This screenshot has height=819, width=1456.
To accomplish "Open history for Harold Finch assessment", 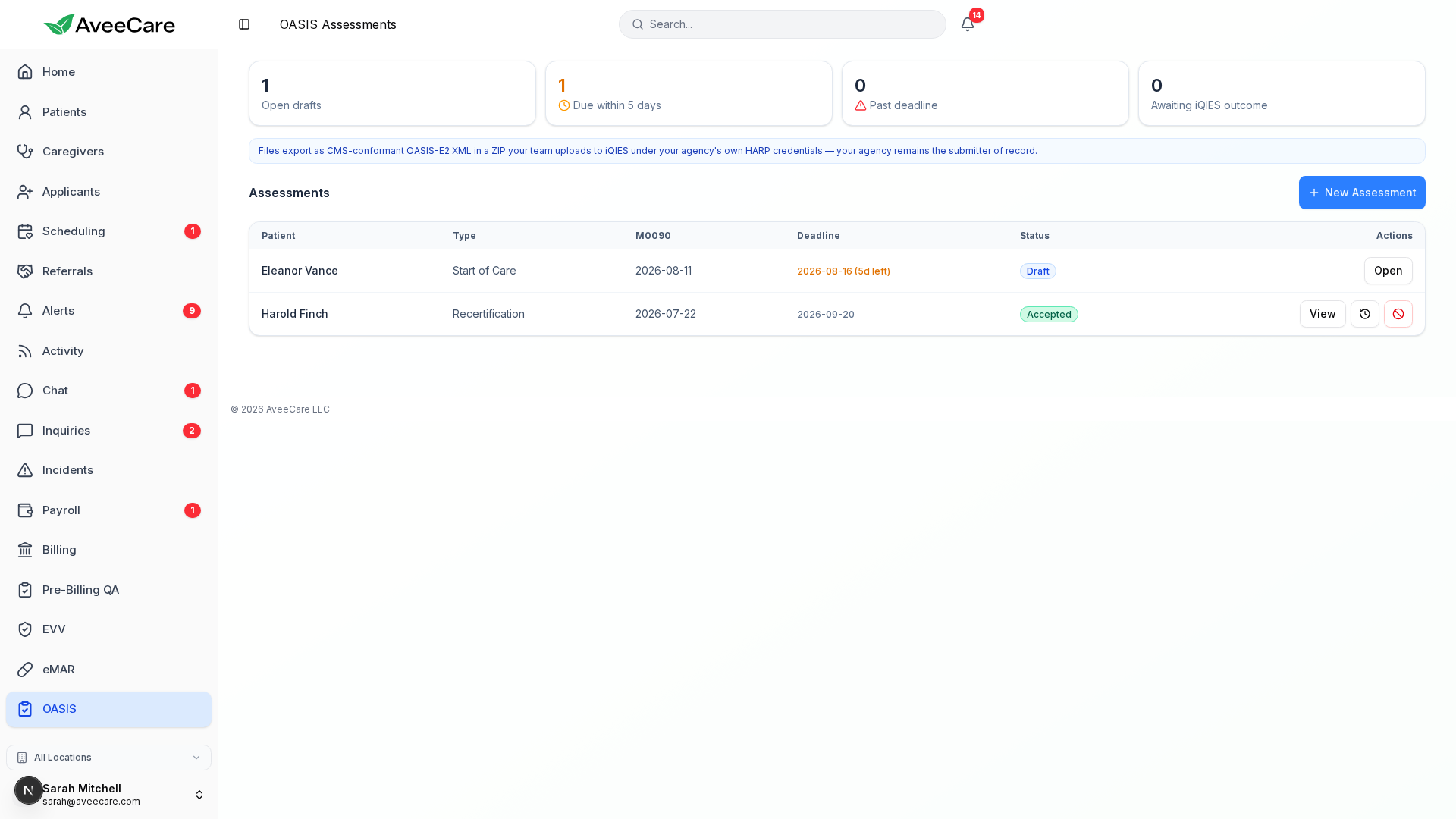I will [x=1365, y=314].
